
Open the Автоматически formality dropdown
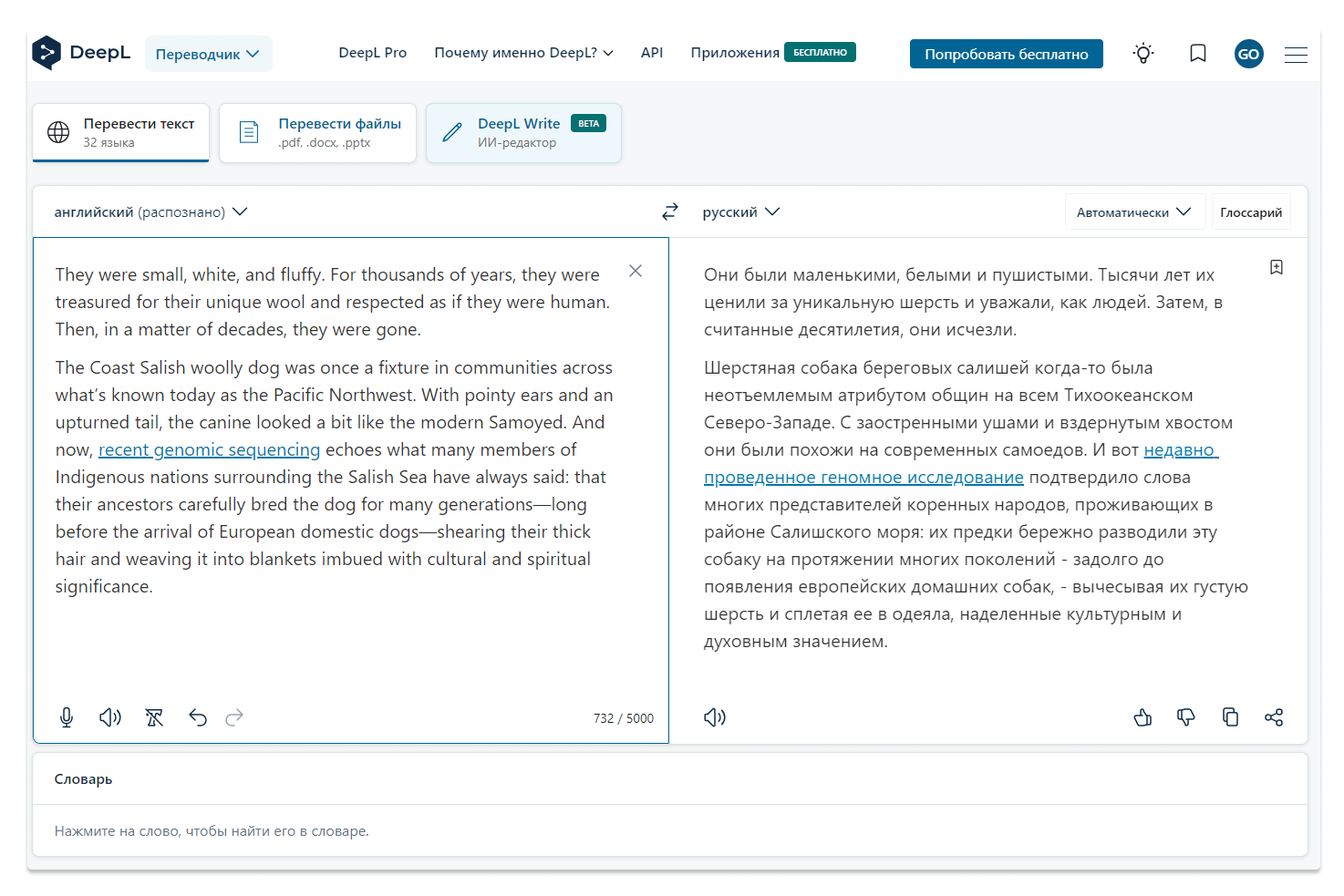[x=1134, y=211]
